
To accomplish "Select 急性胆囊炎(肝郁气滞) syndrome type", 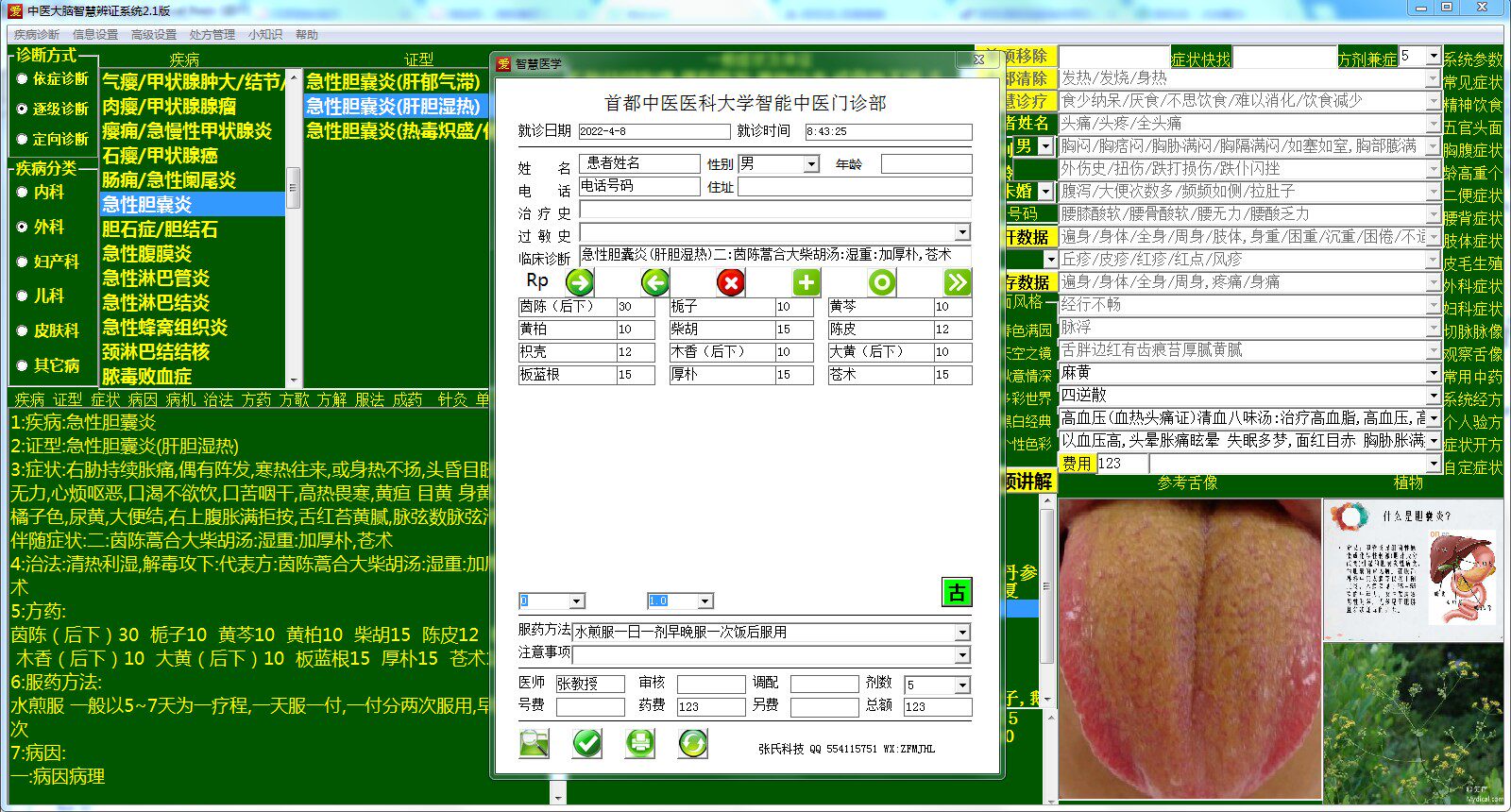I will pyautogui.click(x=395, y=81).
